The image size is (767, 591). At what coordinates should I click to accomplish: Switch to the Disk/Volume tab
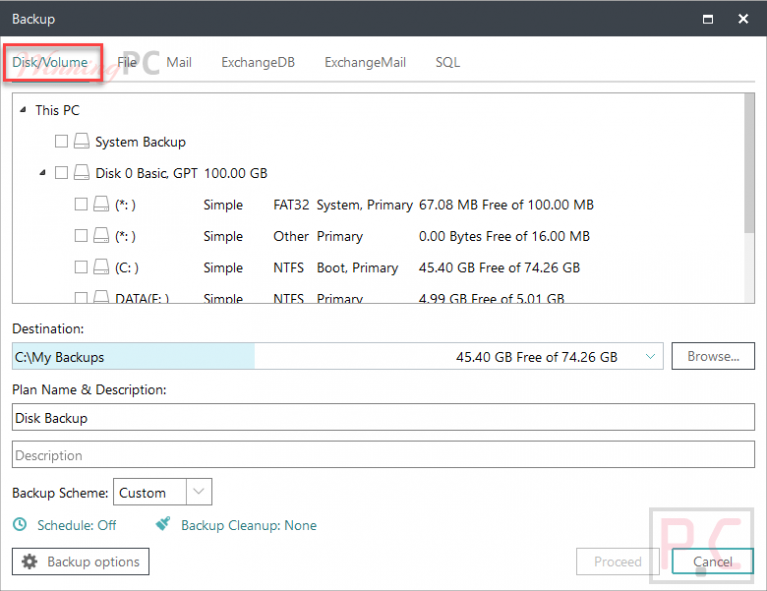(x=50, y=63)
